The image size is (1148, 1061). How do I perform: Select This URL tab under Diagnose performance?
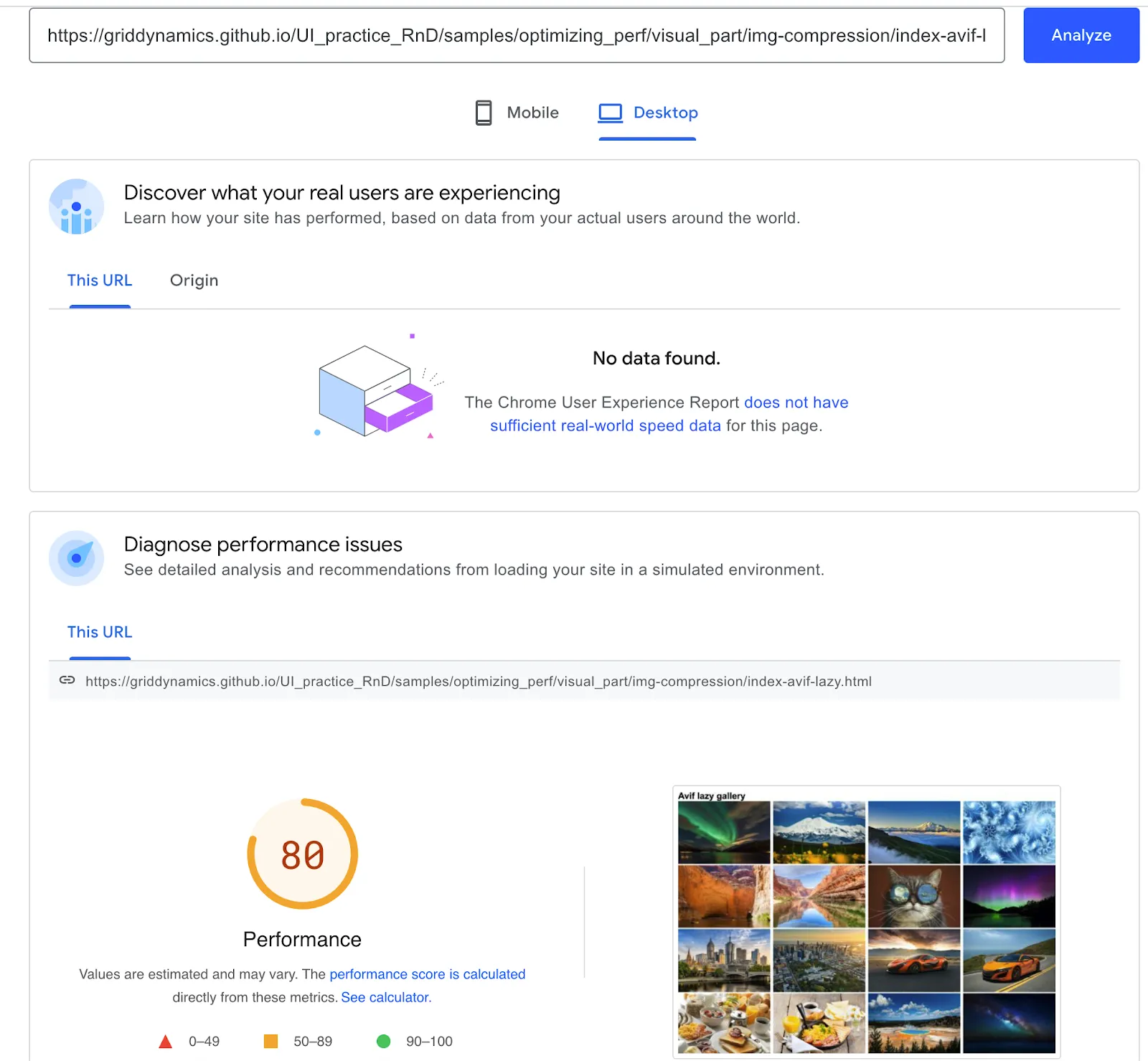pos(100,632)
